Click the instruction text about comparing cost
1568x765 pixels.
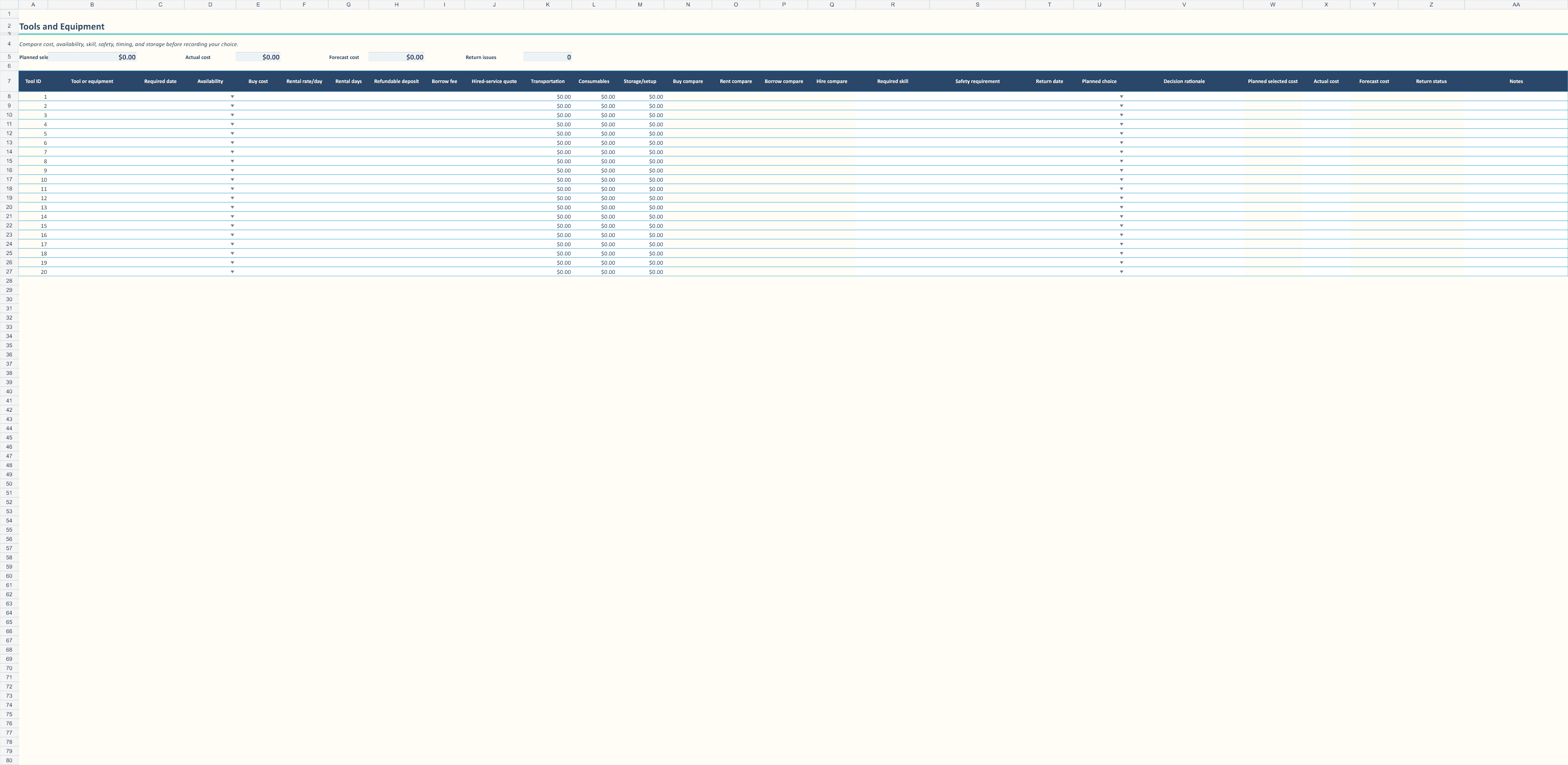128,44
